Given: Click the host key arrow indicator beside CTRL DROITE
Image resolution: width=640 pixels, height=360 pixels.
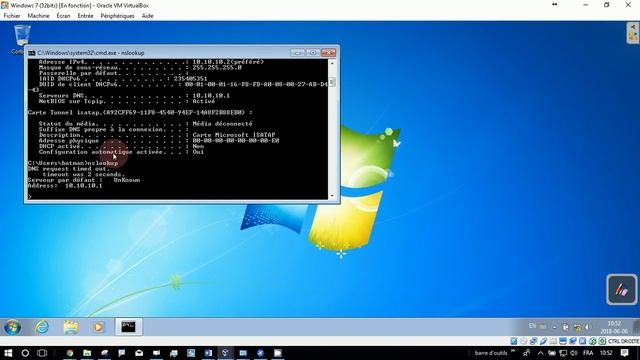Looking at the screenshot, I should point(602,341).
